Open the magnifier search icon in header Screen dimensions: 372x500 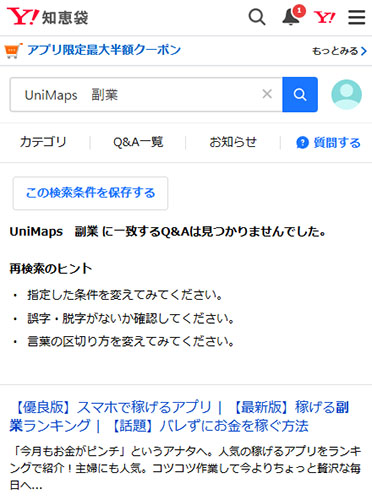pyautogui.click(x=257, y=17)
